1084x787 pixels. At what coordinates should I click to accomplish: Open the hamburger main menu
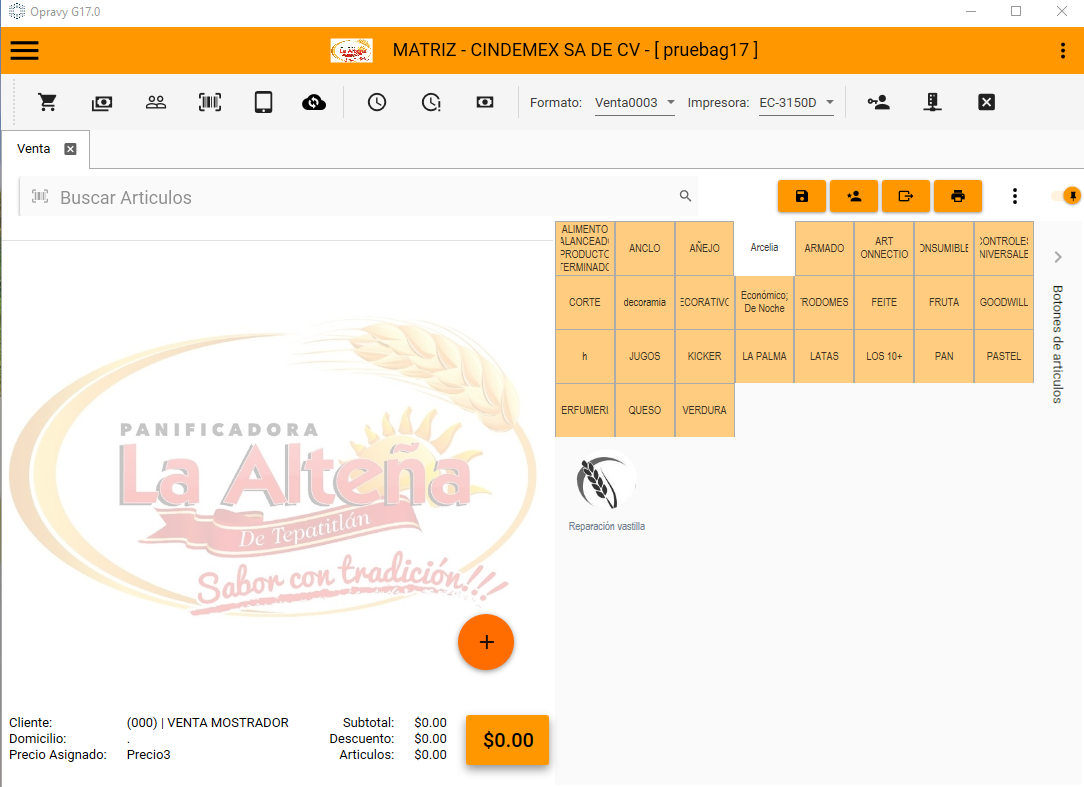(x=24, y=50)
